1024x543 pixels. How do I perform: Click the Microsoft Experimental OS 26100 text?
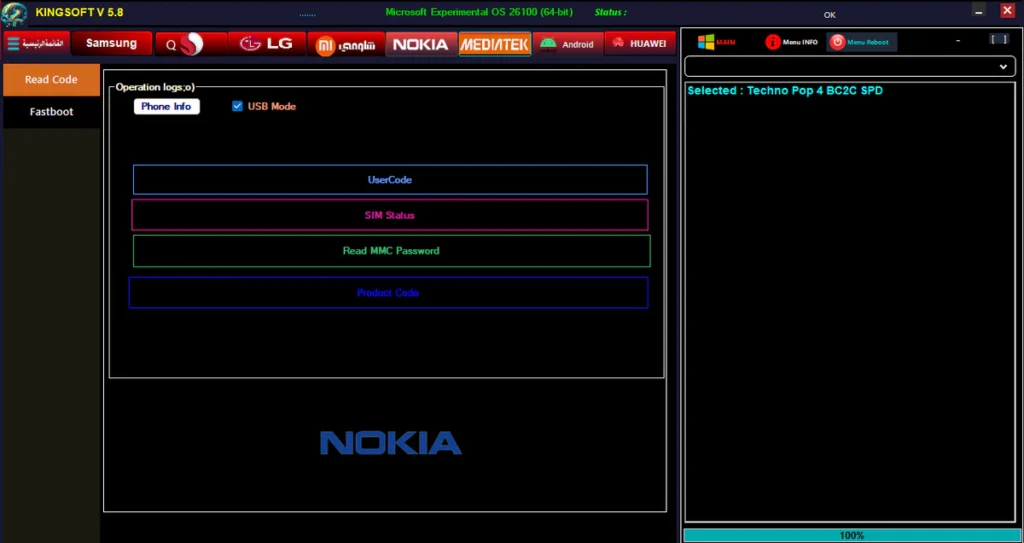(479, 12)
